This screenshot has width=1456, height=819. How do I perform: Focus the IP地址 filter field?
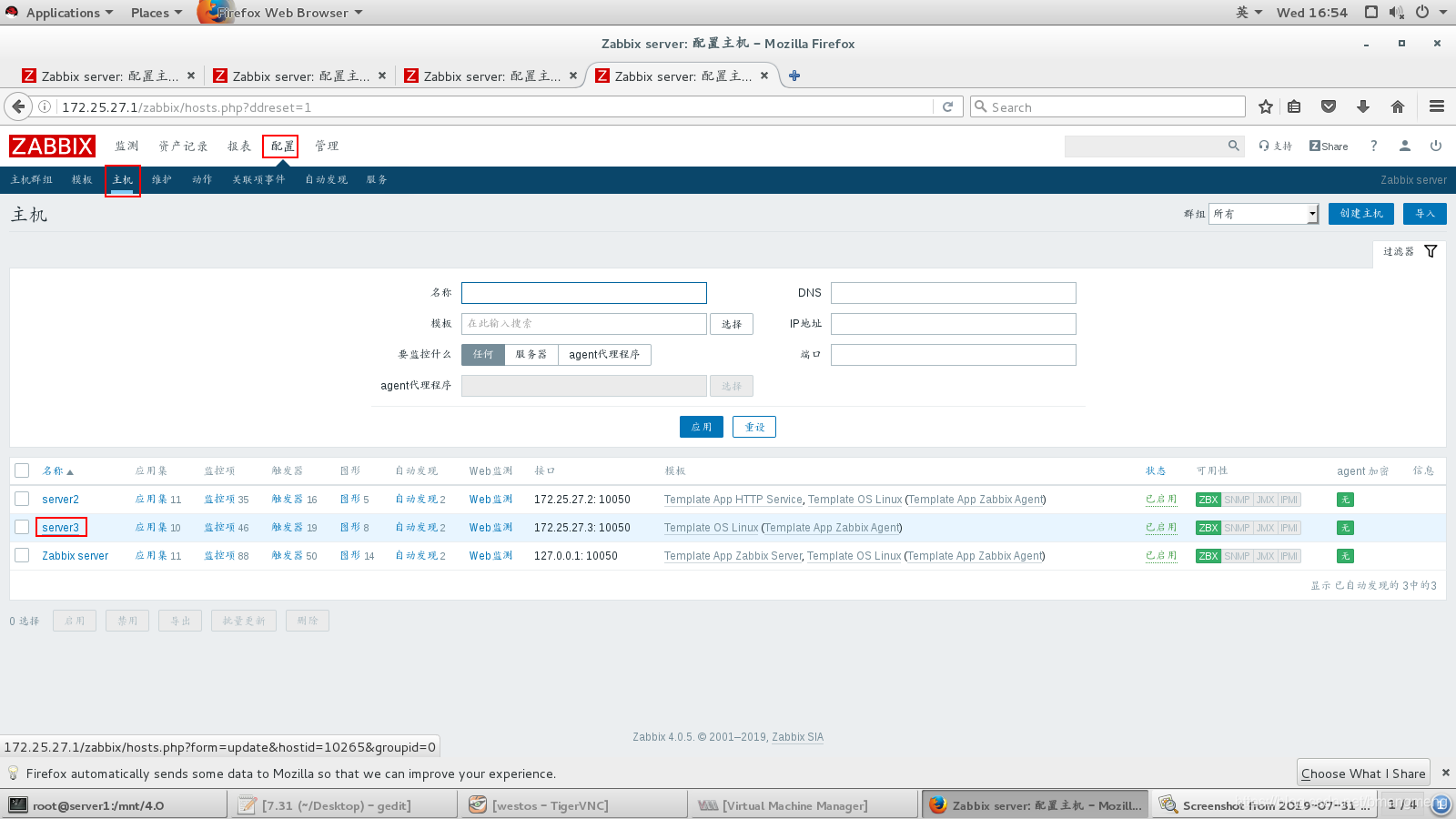(x=953, y=323)
